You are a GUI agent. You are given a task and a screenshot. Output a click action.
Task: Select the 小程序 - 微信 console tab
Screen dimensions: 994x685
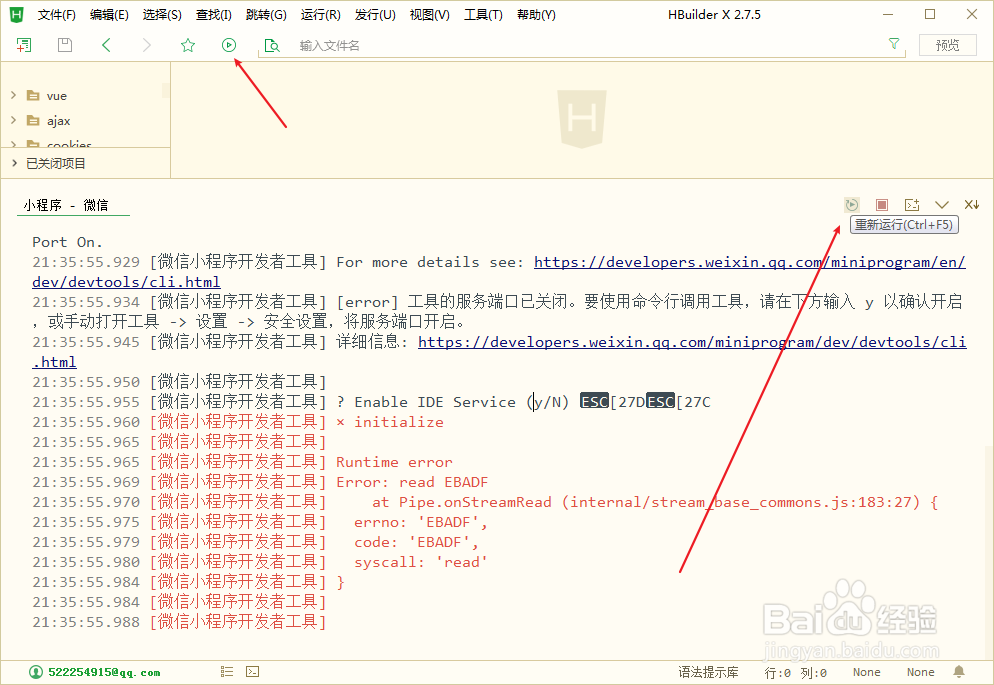click(x=66, y=205)
